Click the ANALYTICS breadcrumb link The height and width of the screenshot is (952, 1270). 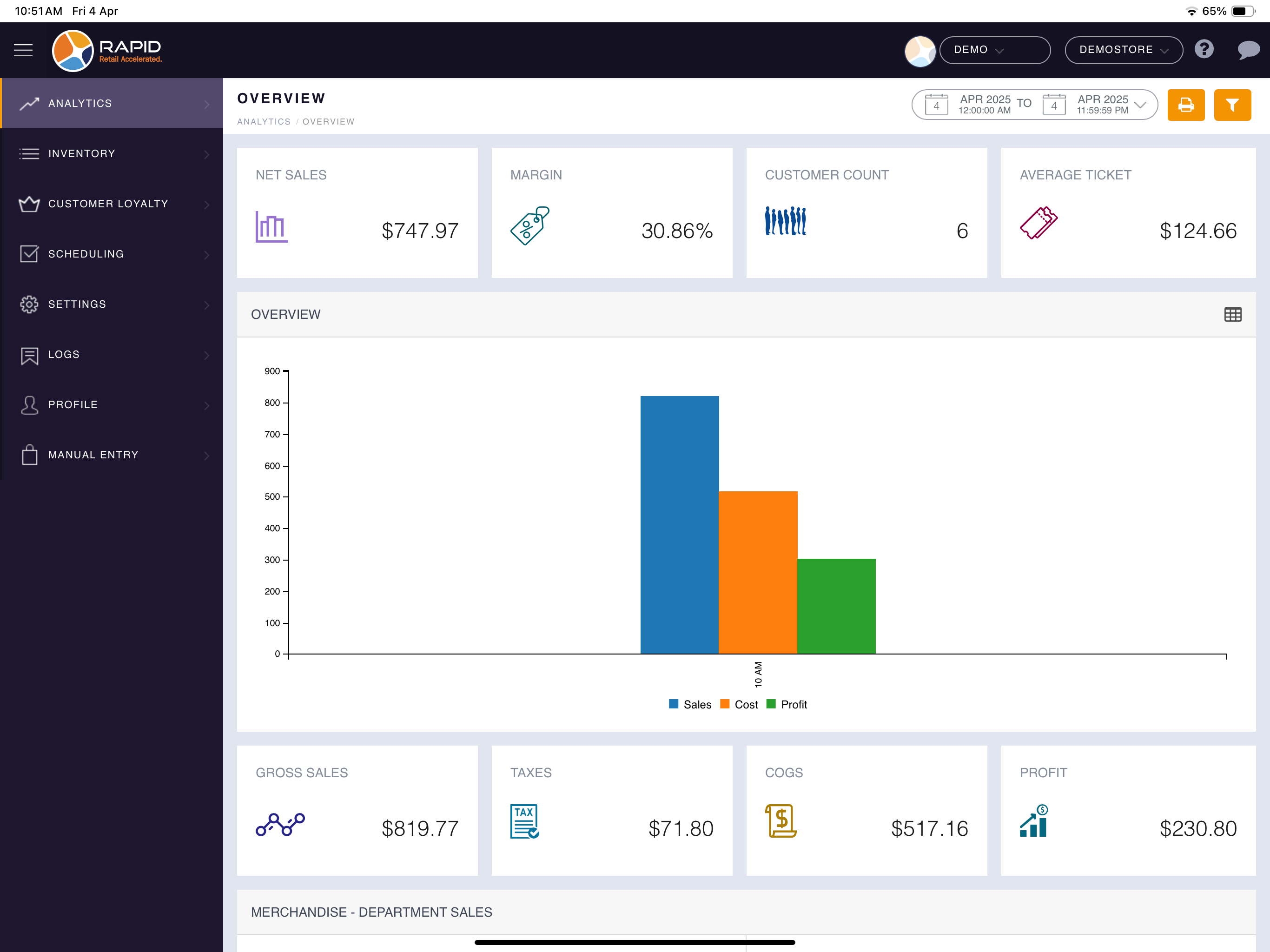tap(264, 122)
